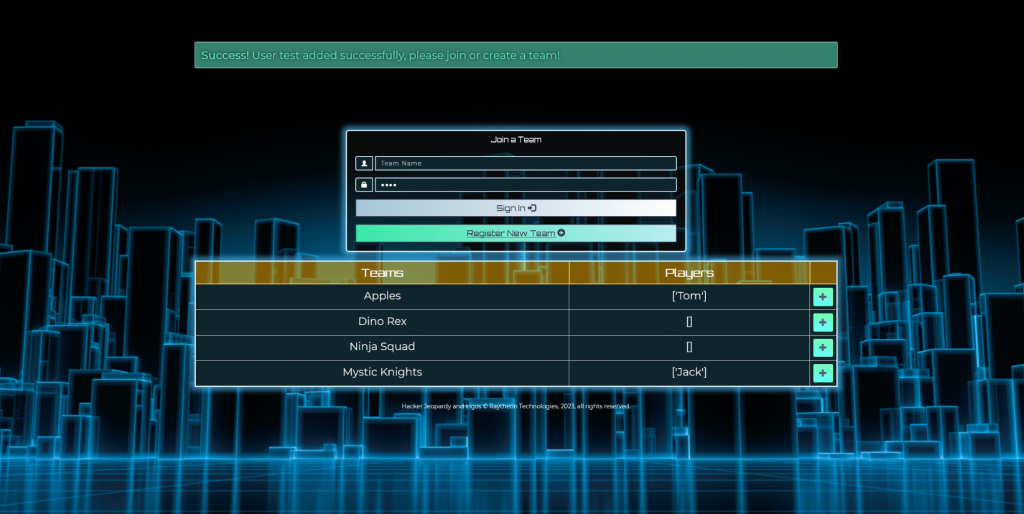The width and height of the screenshot is (1024, 514).
Task: Focus the Team Name input field
Action: (526, 163)
